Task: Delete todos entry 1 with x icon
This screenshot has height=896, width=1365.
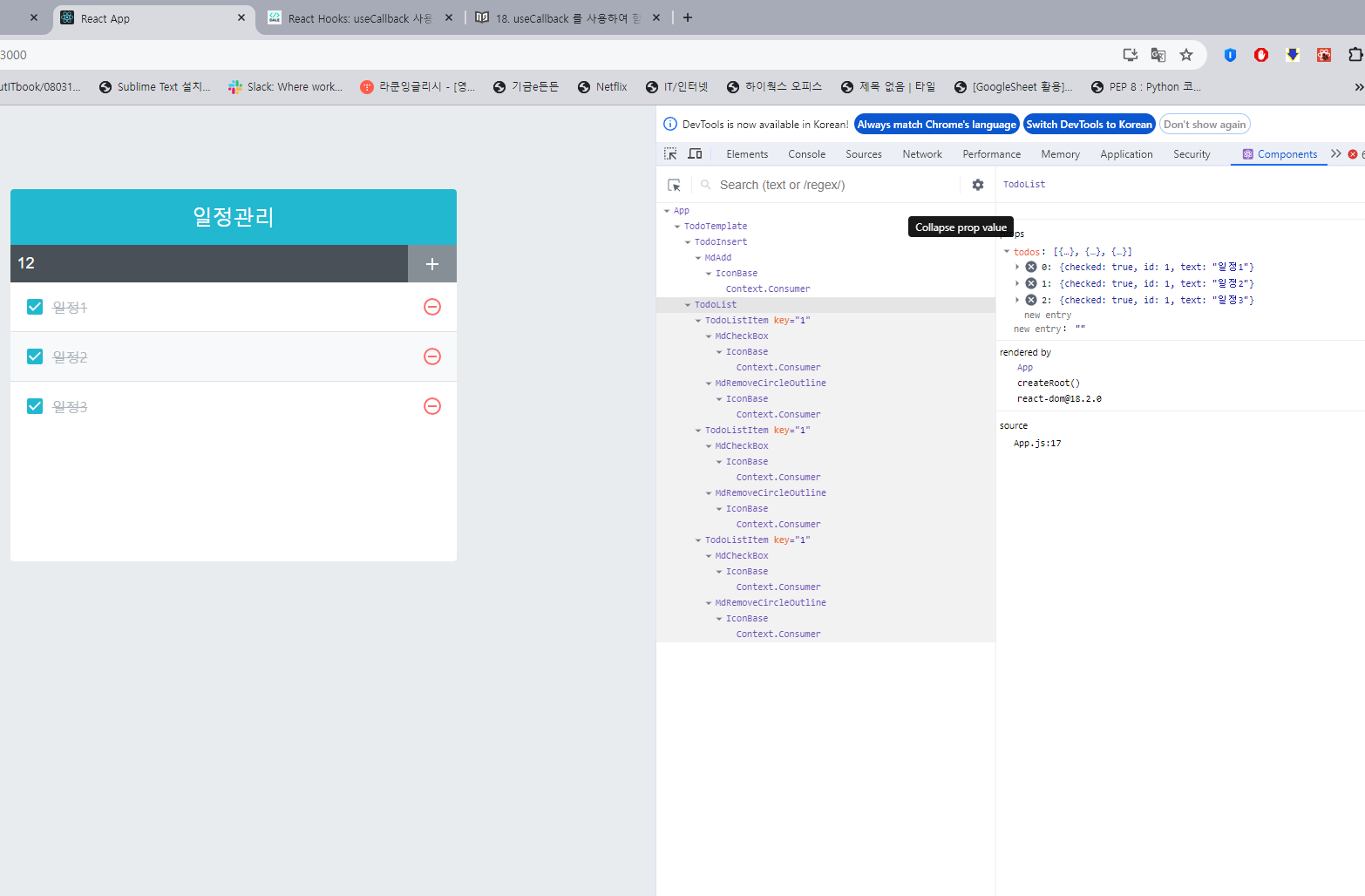Action: click(x=1031, y=283)
